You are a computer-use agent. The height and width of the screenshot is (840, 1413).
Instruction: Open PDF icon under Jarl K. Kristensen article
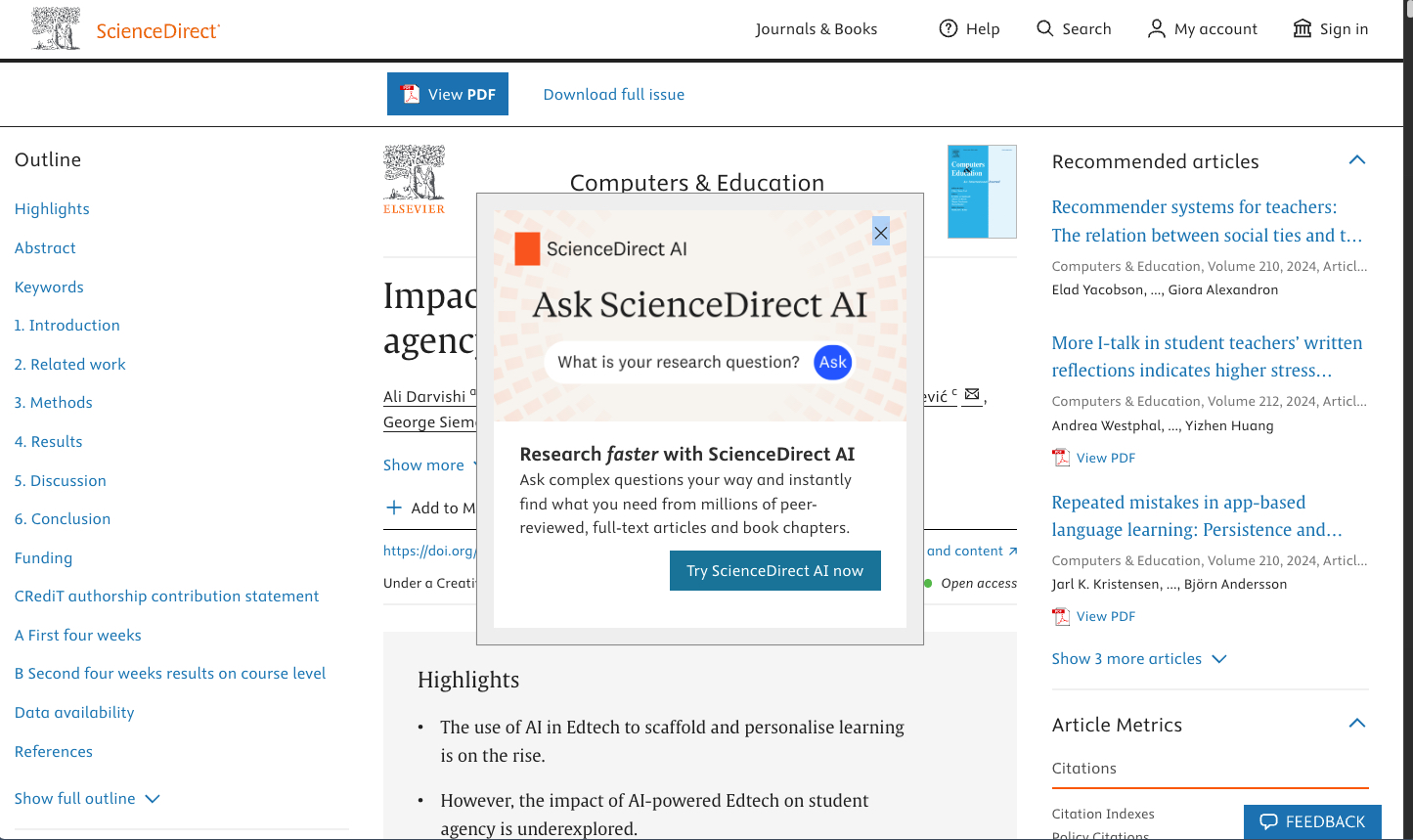1061,616
